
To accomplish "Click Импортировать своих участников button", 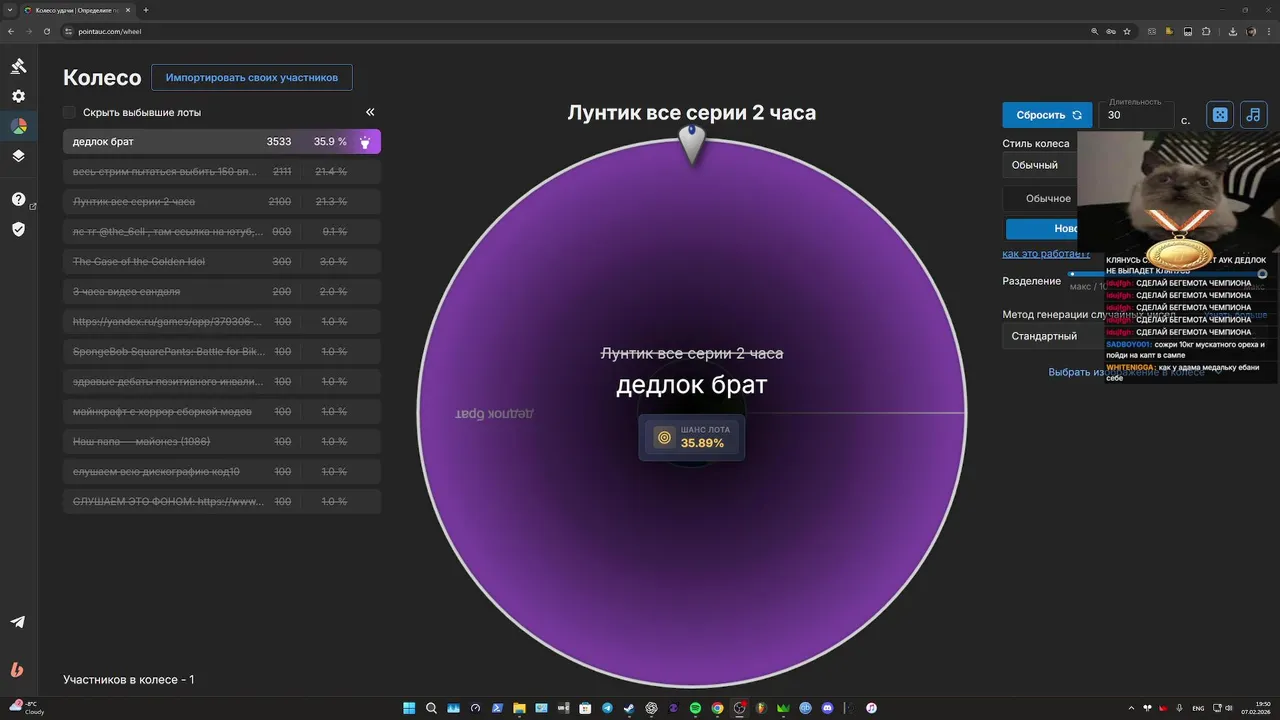I will (x=252, y=77).
